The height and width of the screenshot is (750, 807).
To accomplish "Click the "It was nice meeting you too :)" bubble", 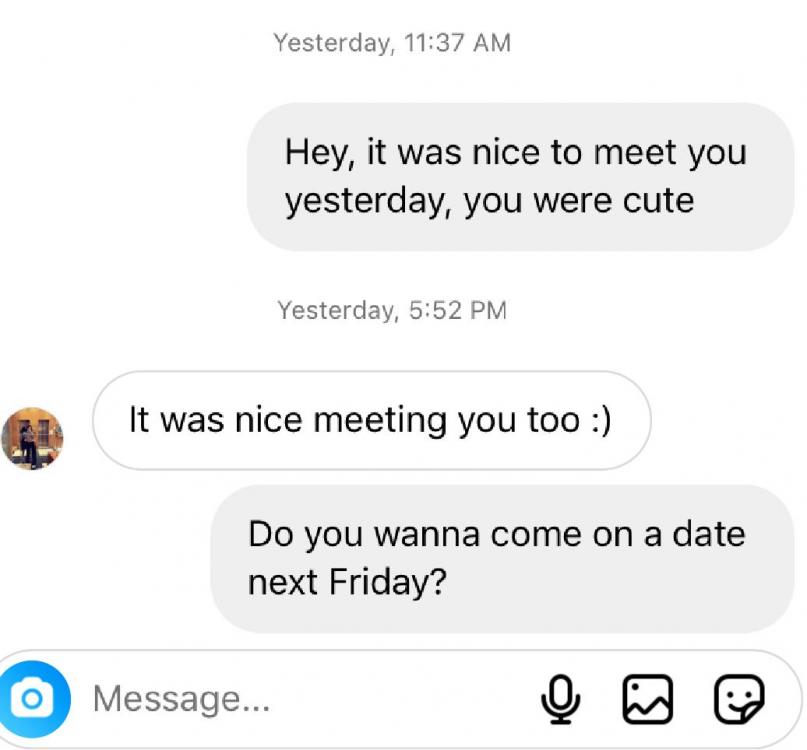I will tap(371, 420).
